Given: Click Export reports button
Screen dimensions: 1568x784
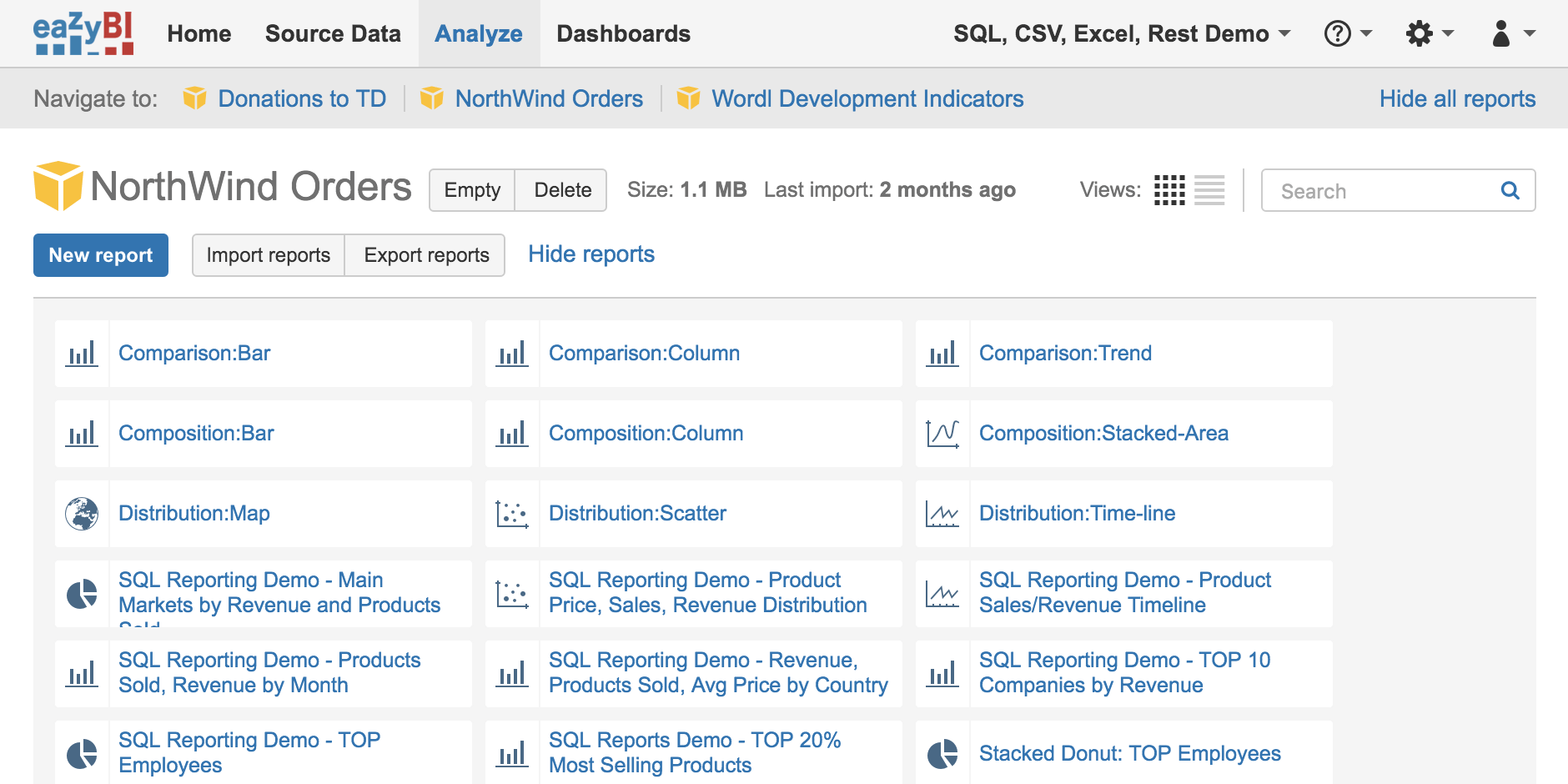Looking at the screenshot, I should click(x=426, y=255).
